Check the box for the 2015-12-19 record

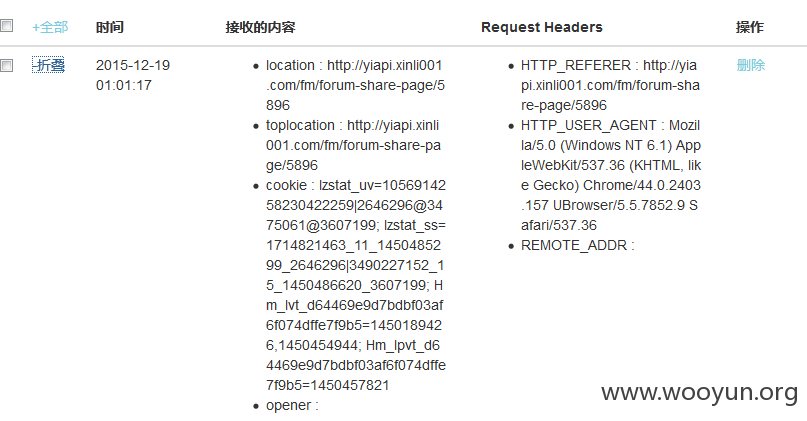point(6,65)
